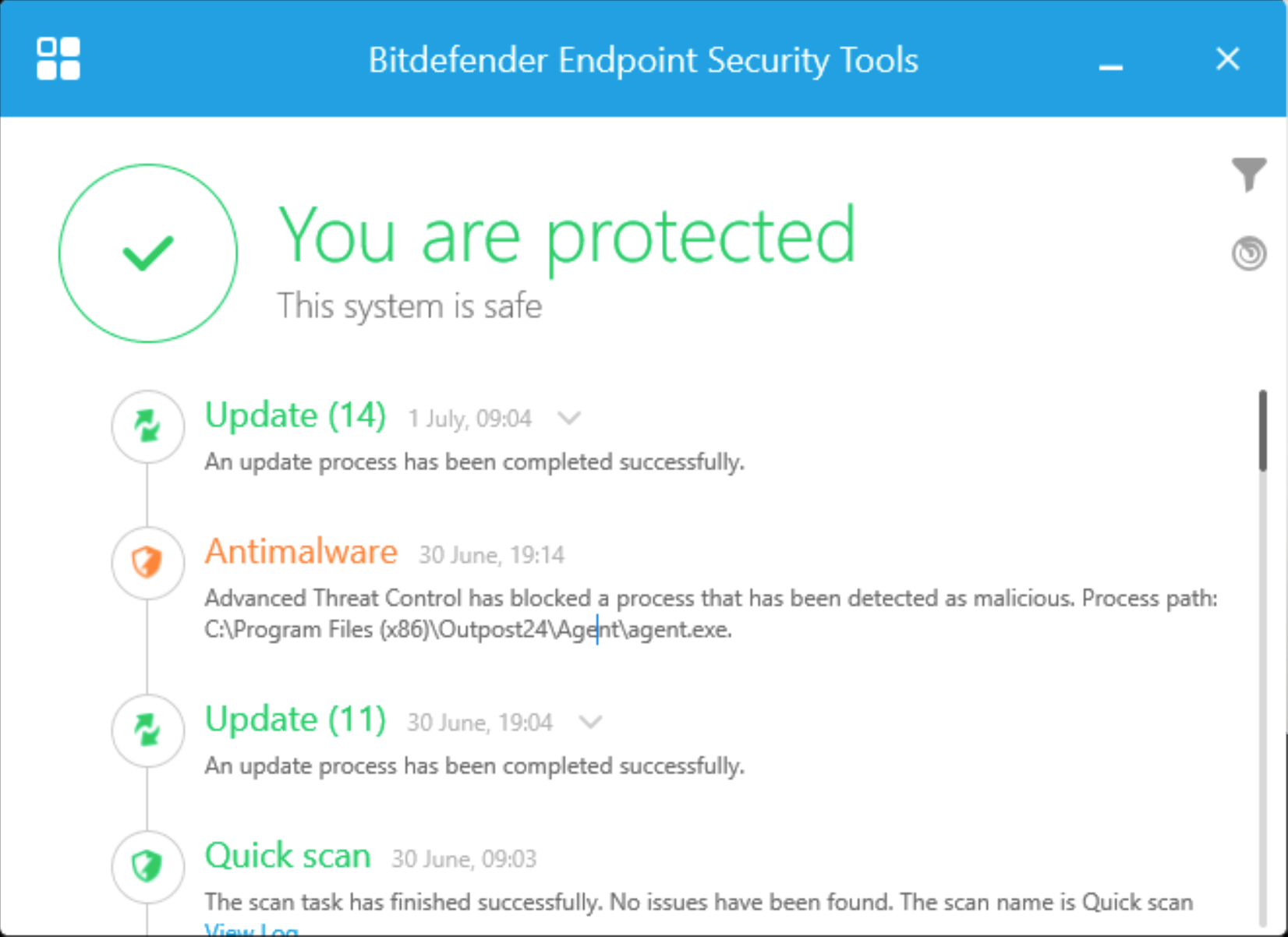Select the Update (11) sync arrows icon

[x=147, y=730]
